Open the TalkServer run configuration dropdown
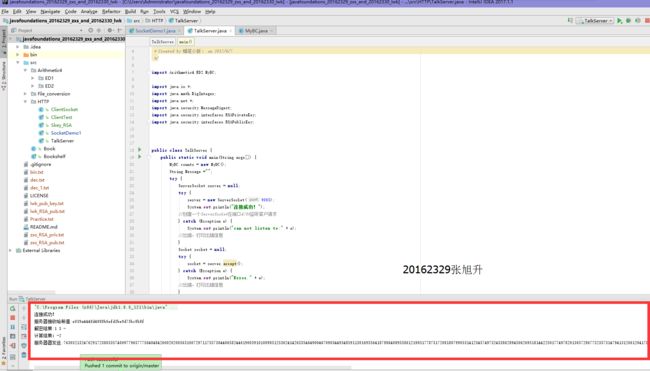The image size is (650, 371). pyautogui.click(x=595, y=21)
